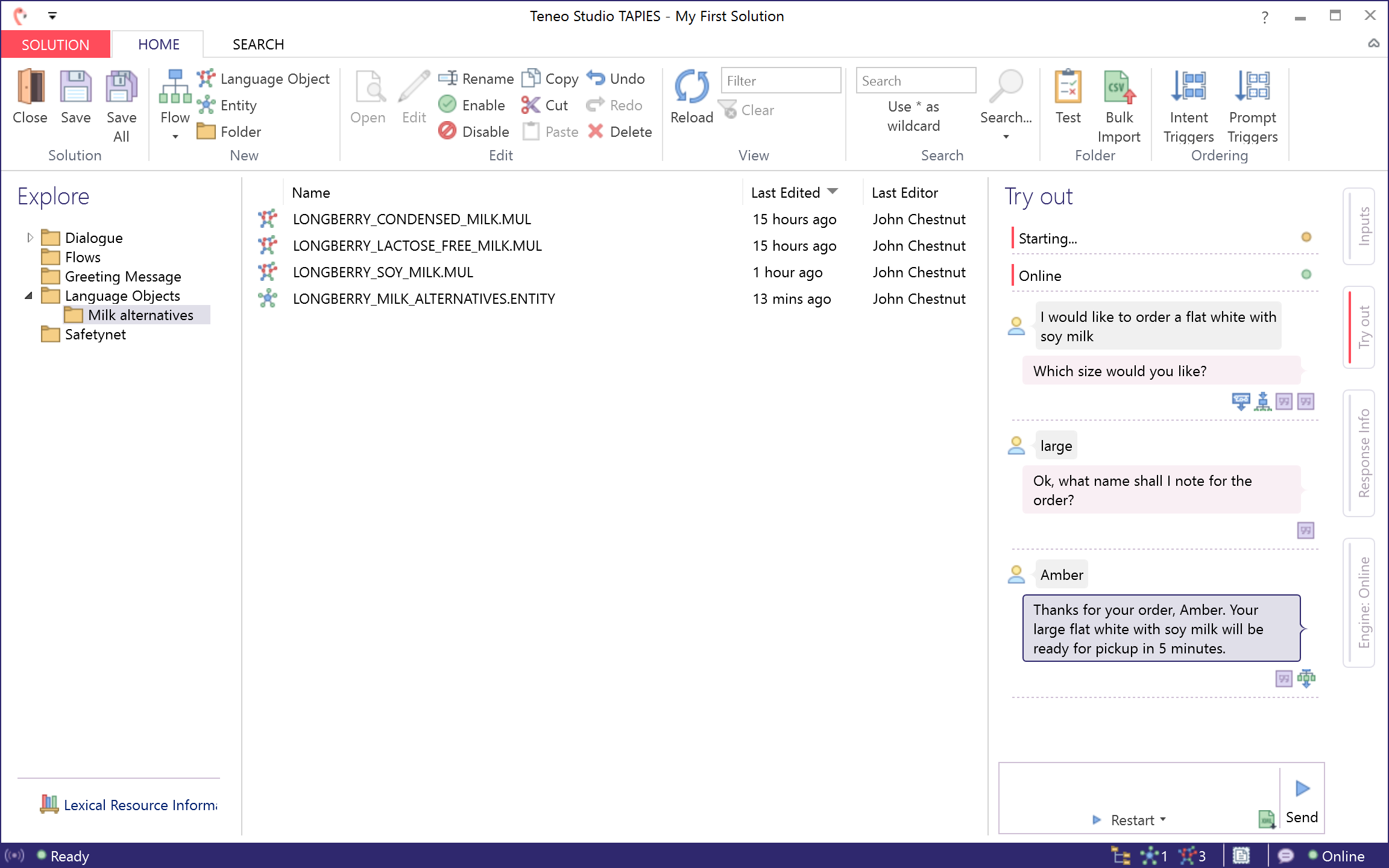Open the Restart dropdown in Try out
1389x868 pixels.
[1163, 820]
